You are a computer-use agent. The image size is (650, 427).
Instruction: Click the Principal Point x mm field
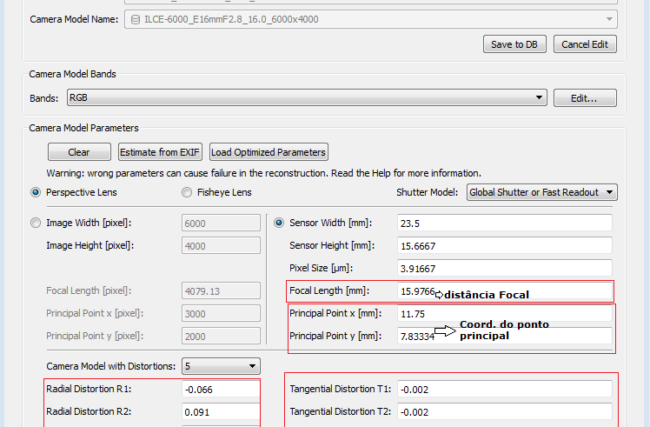pyautogui.click(x=504, y=313)
